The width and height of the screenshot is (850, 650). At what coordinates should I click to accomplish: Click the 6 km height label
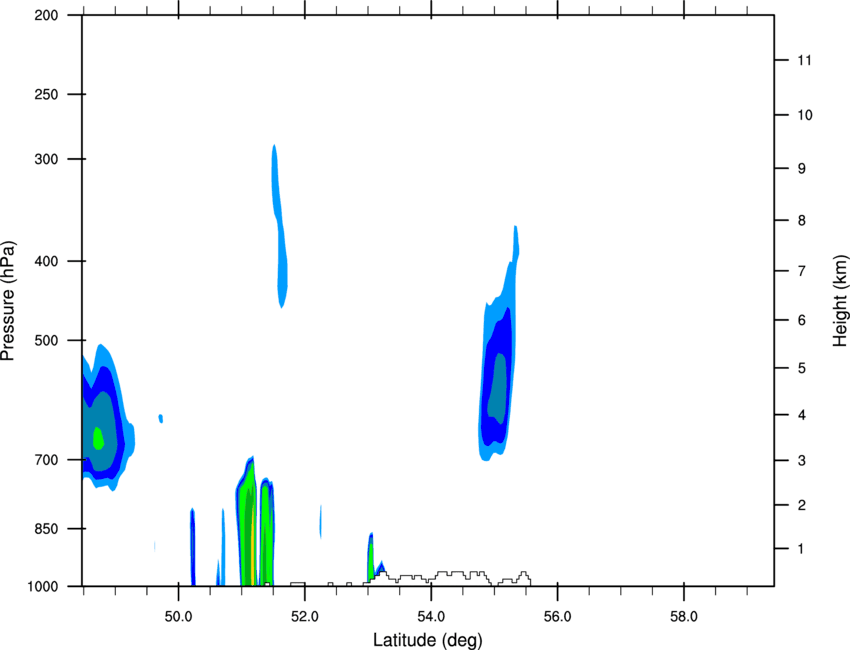click(802, 320)
